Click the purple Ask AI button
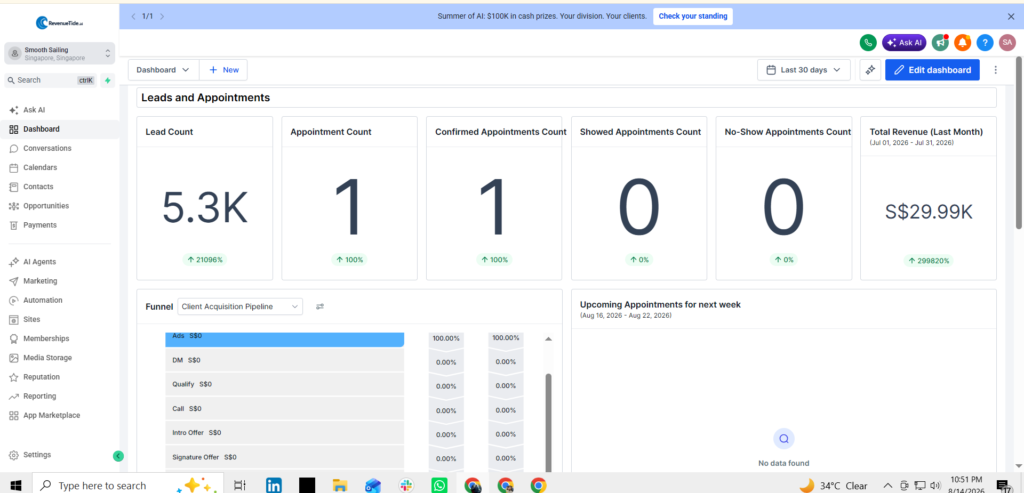 (904, 42)
